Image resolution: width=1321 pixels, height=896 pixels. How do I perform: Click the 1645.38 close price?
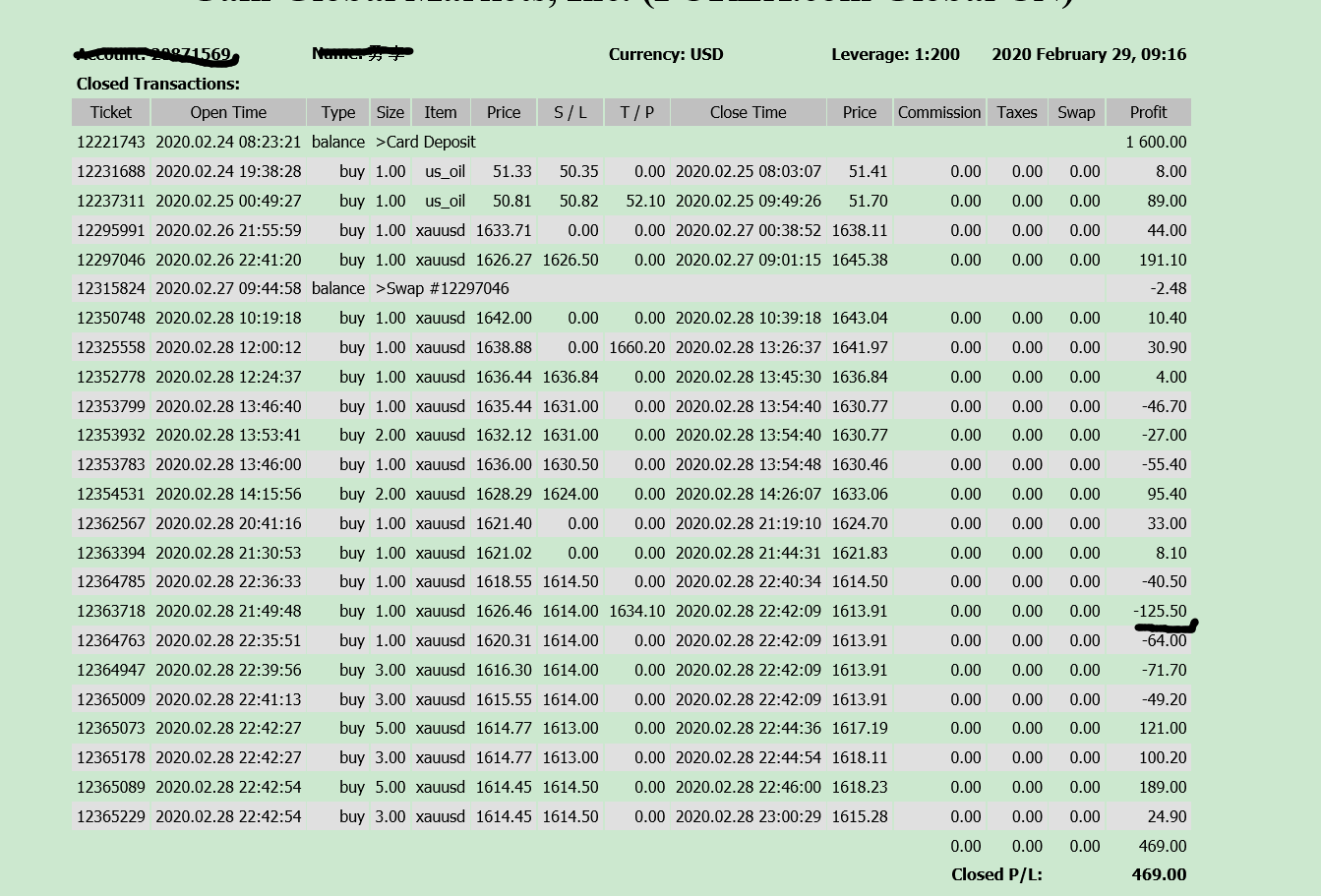(860, 260)
